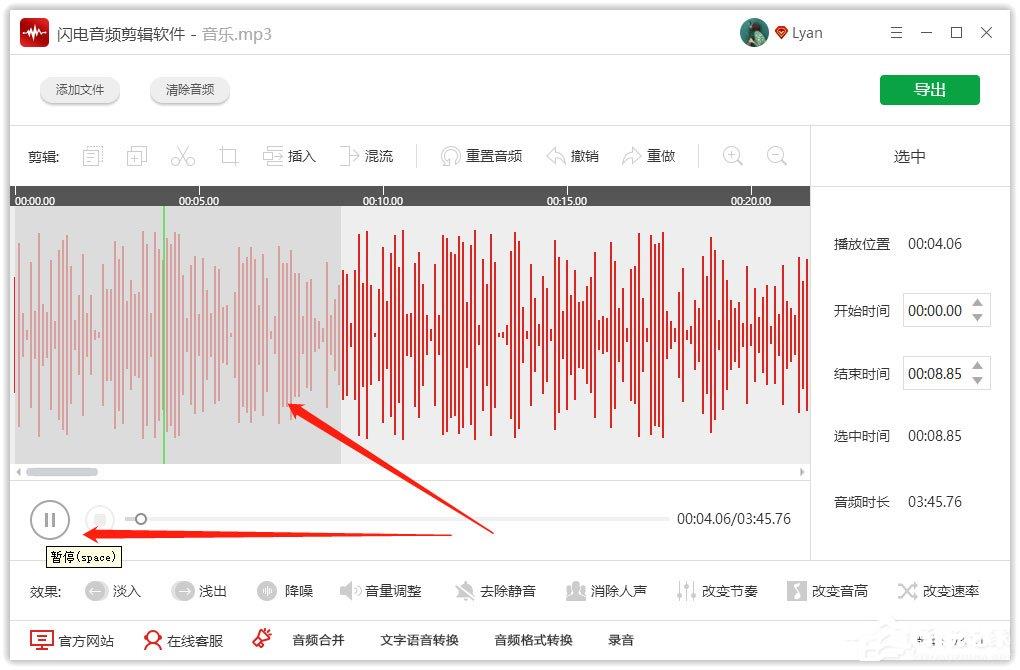
Task: Open the hamburger menu in title bar
Action: 896,33
